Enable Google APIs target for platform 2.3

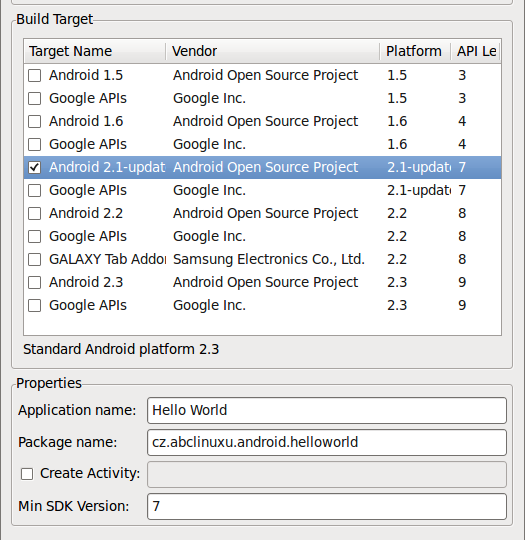tap(34, 305)
